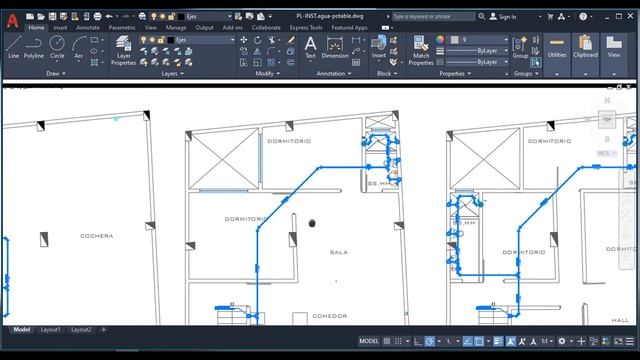Image resolution: width=640 pixels, height=360 pixels.
Task: Expand the Block panel
Action: tap(387, 73)
